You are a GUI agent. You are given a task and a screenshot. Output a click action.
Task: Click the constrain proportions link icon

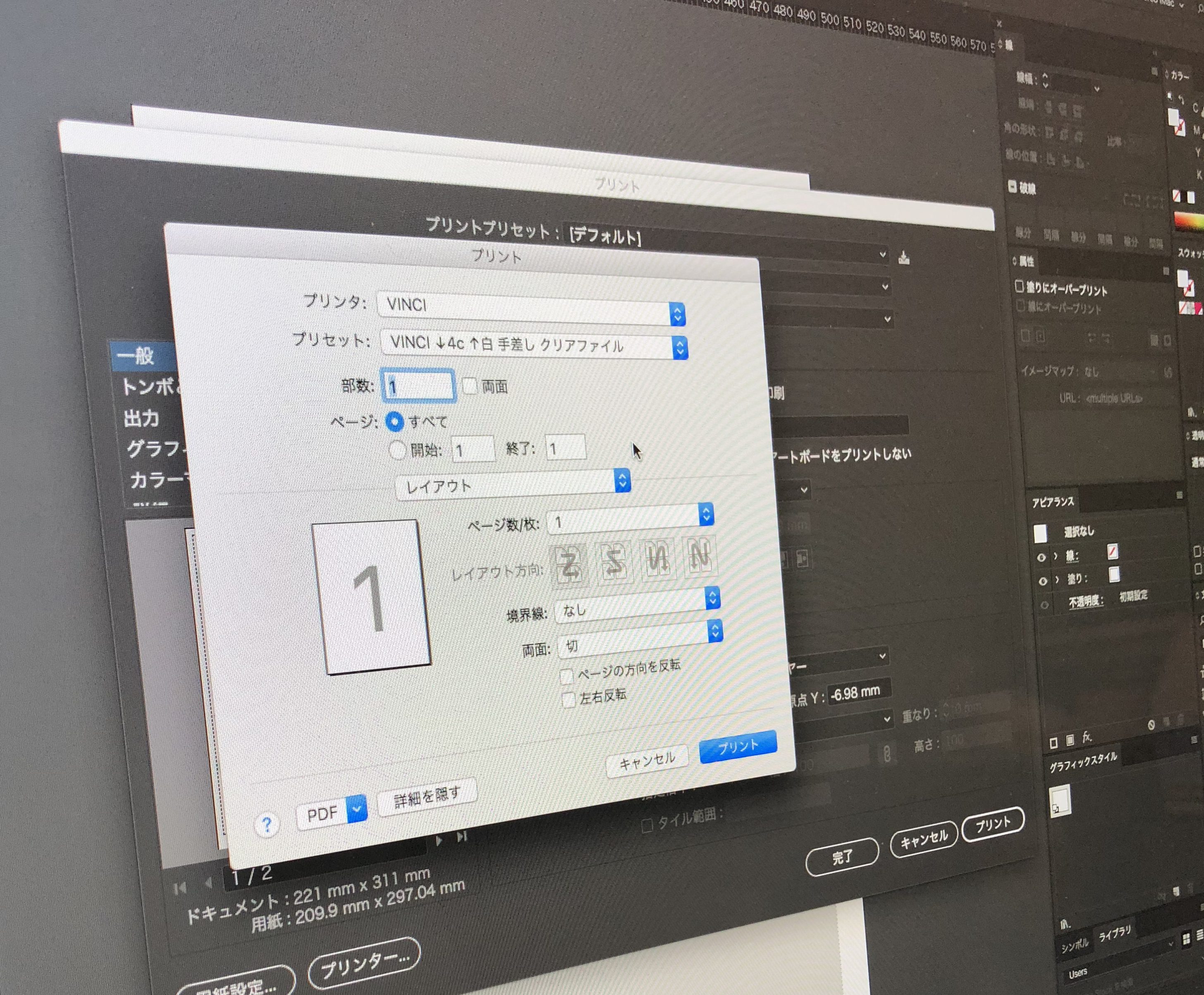(x=887, y=753)
